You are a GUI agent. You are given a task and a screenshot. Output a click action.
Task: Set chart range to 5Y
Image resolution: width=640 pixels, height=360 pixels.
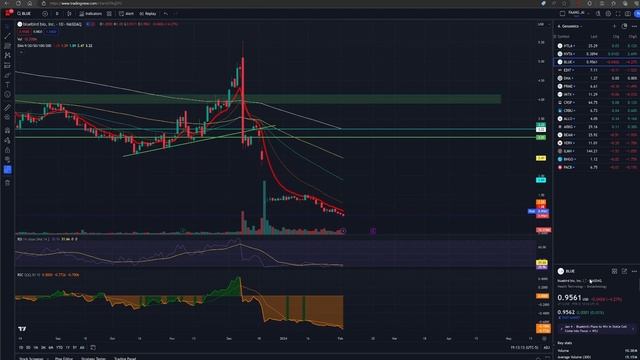pos(75,347)
